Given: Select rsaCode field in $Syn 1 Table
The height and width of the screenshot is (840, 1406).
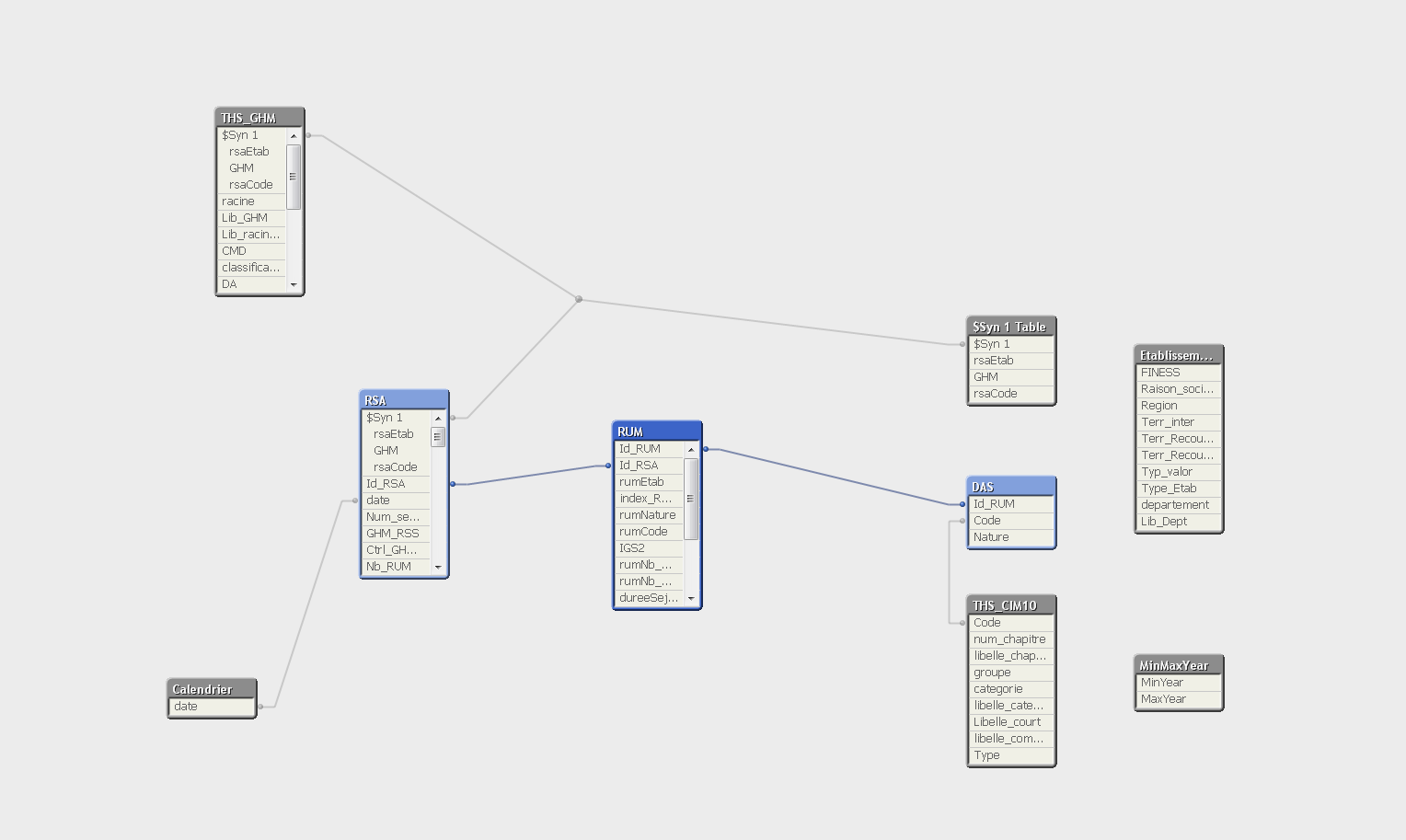Looking at the screenshot, I should (x=1011, y=394).
